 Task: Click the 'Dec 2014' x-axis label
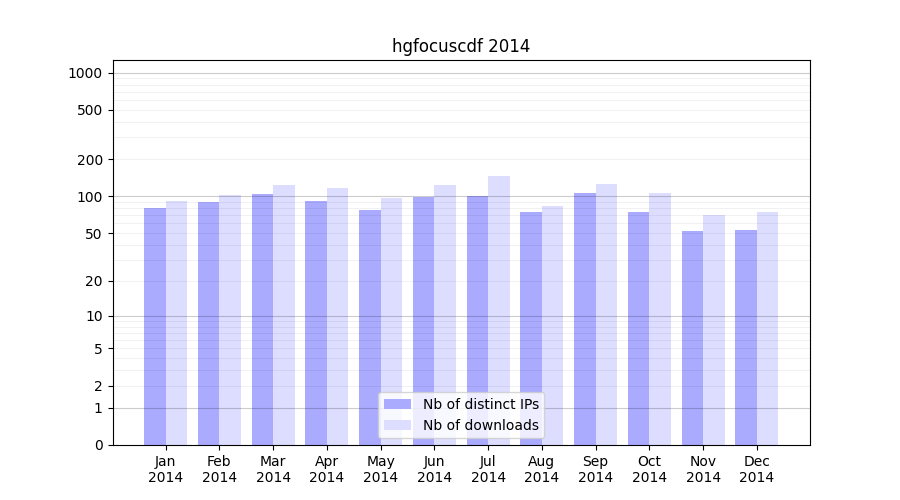coord(757,469)
